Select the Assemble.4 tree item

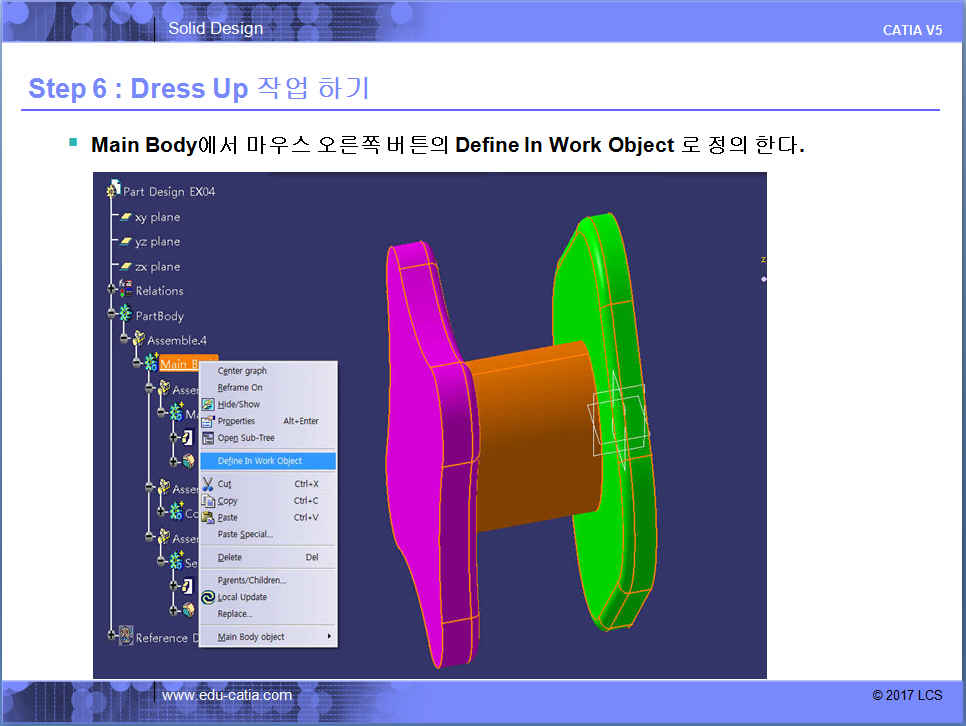[x=176, y=340]
